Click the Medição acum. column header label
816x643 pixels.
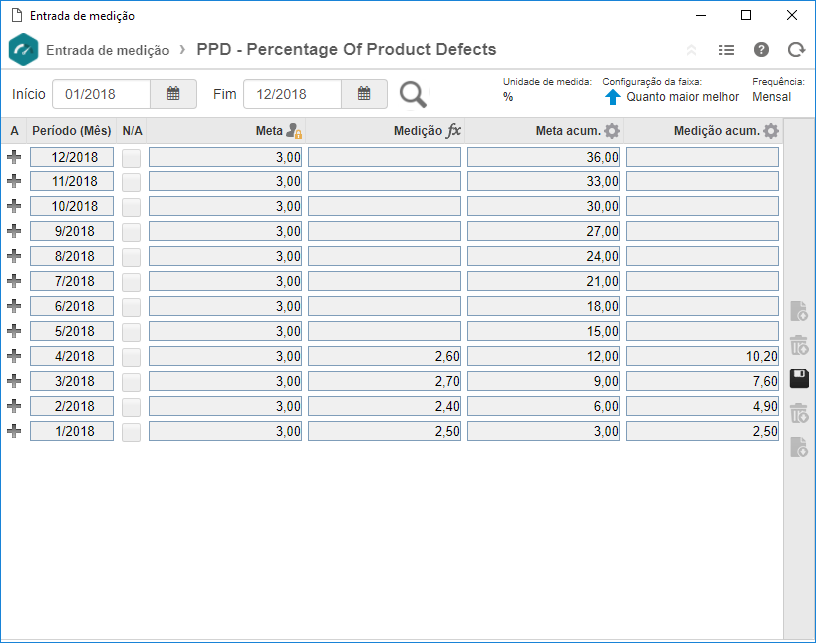tap(717, 131)
